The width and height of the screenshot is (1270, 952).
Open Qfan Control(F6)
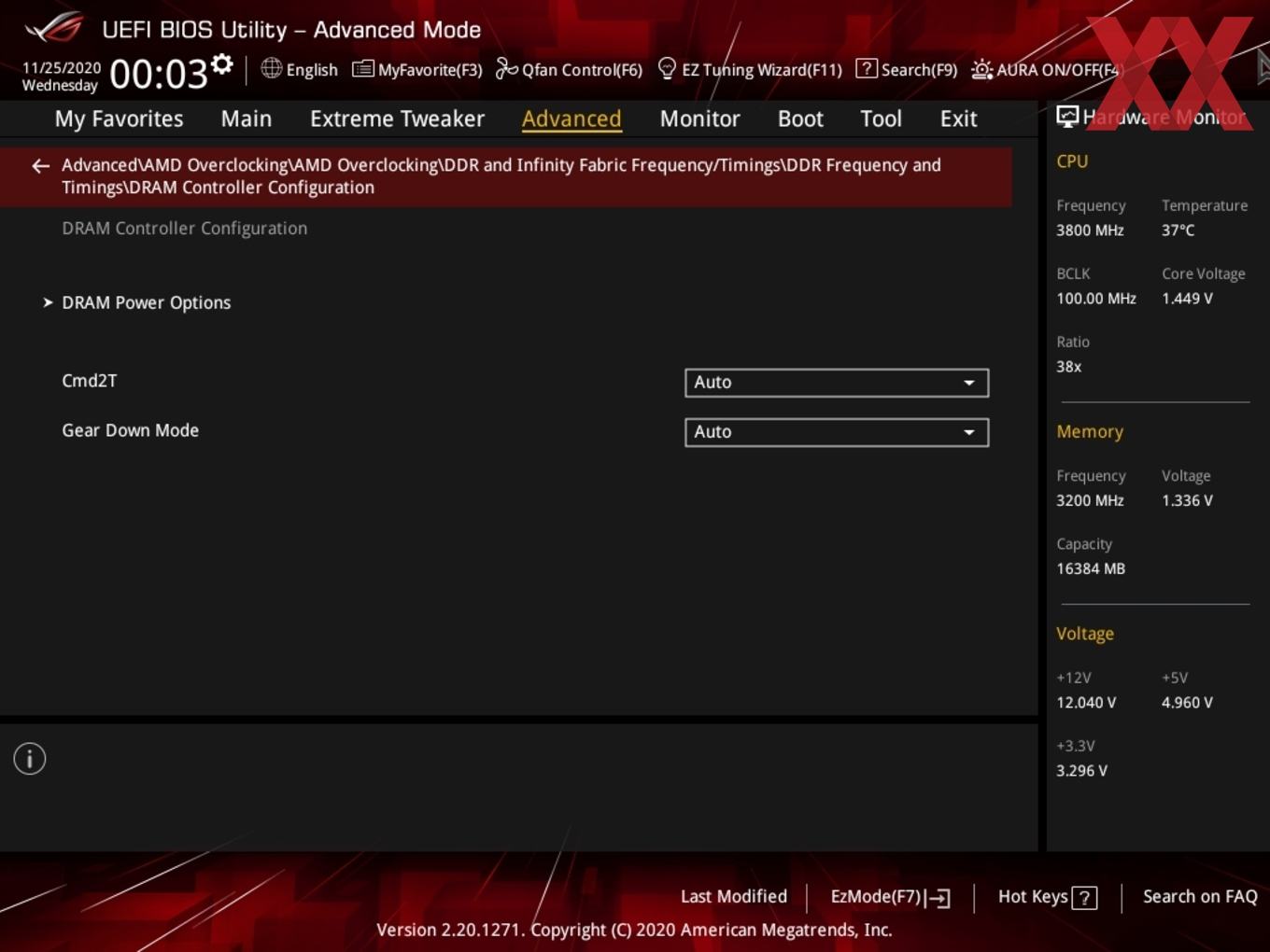[x=569, y=69]
